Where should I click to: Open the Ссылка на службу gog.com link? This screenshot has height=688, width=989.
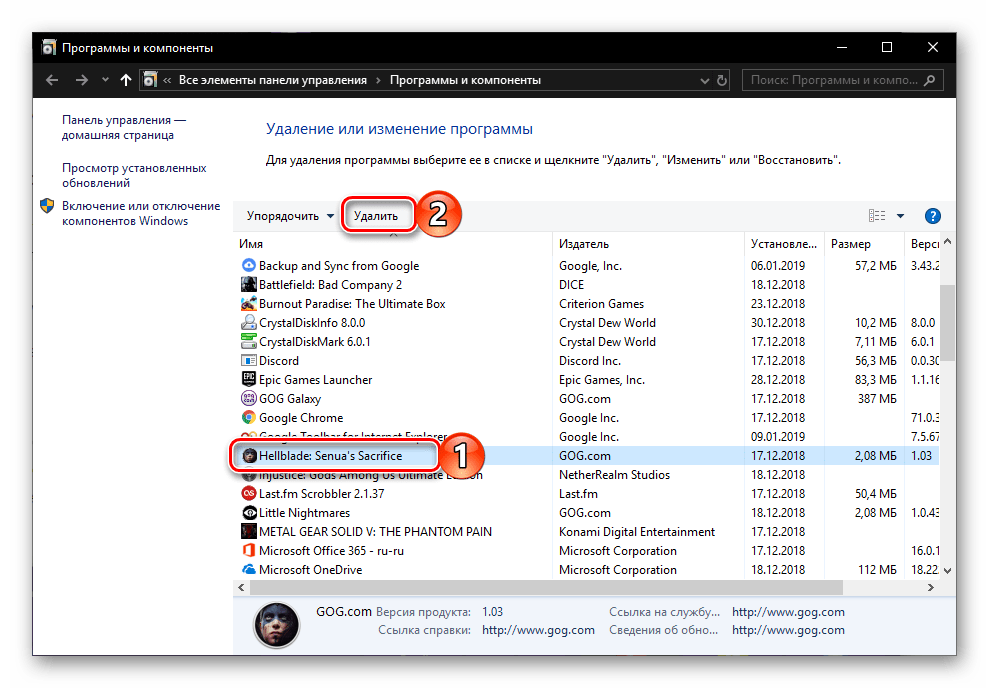click(x=788, y=612)
